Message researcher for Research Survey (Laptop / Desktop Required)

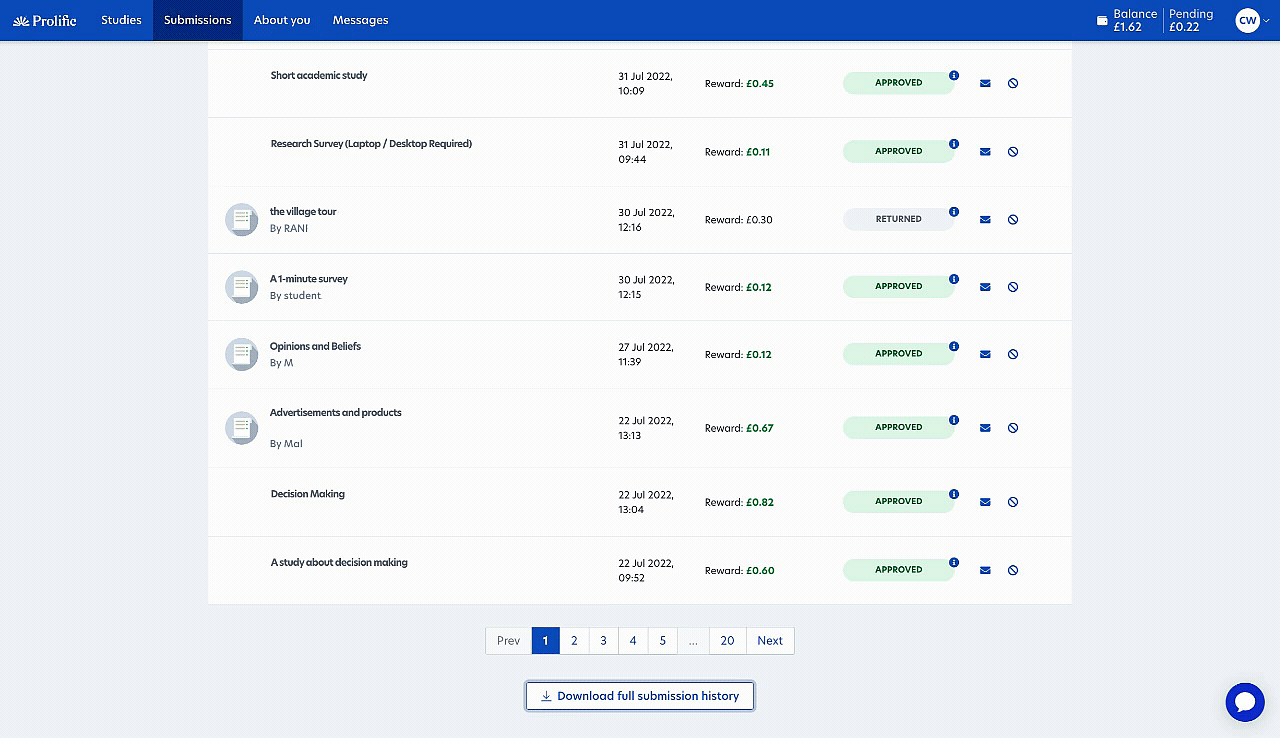(985, 152)
